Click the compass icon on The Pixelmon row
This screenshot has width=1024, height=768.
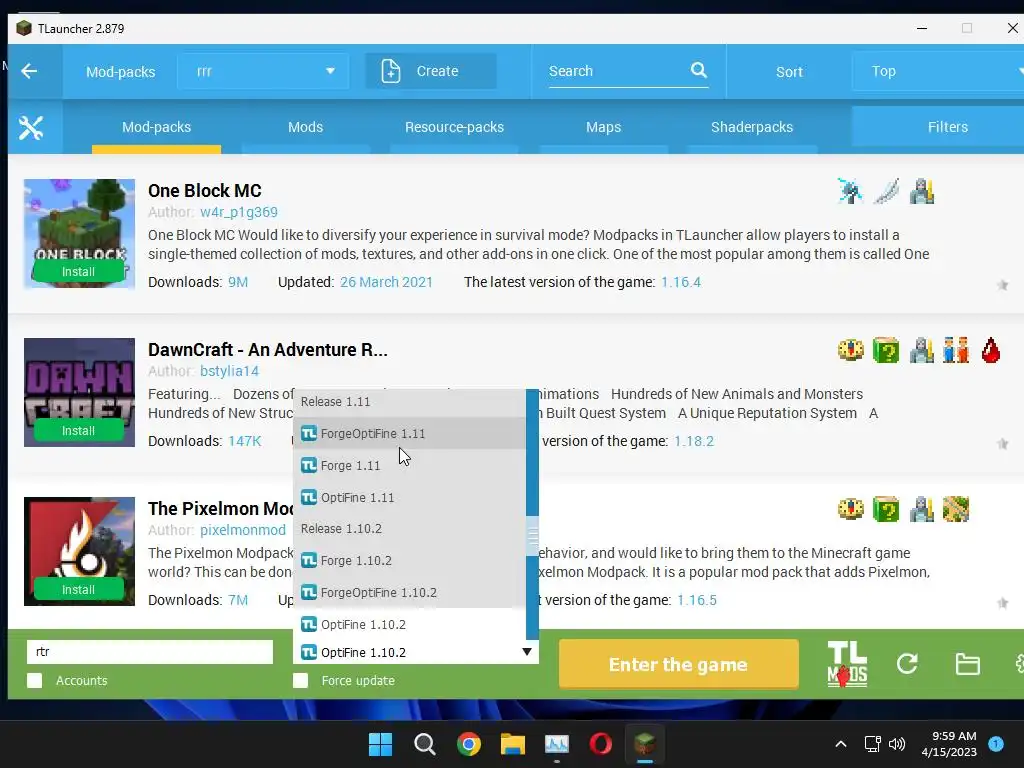(850, 509)
